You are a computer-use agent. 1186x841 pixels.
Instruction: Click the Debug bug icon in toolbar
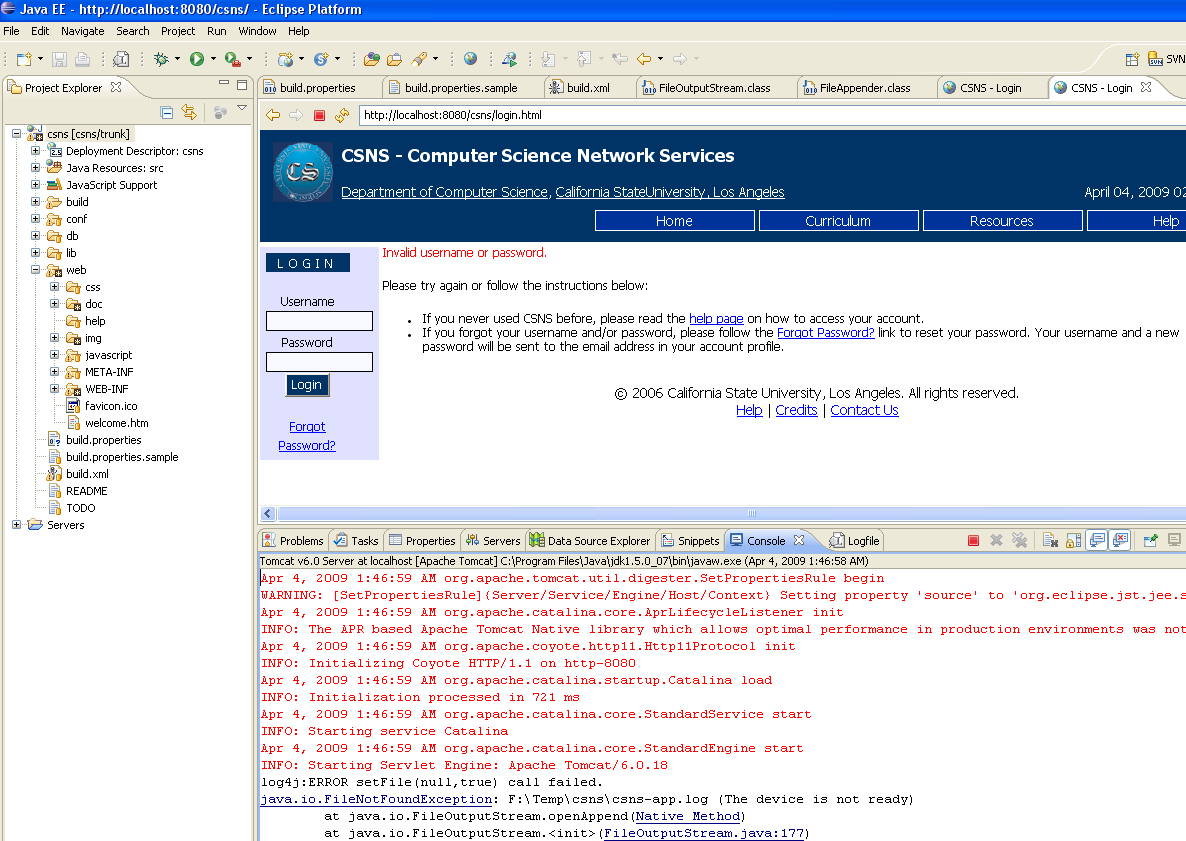pos(160,60)
